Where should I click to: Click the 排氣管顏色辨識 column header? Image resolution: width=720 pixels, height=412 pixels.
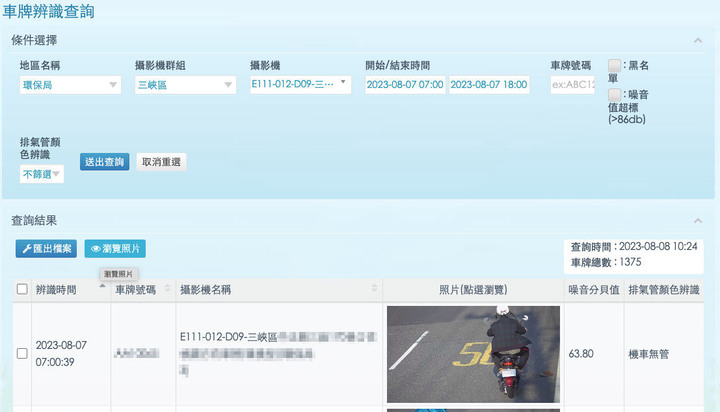pos(664,290)
